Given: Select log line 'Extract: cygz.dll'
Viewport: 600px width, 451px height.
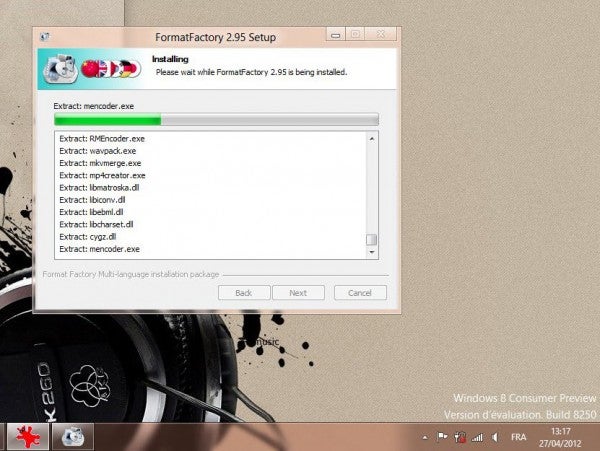Looking at the screenshot, I should point(88,237).
